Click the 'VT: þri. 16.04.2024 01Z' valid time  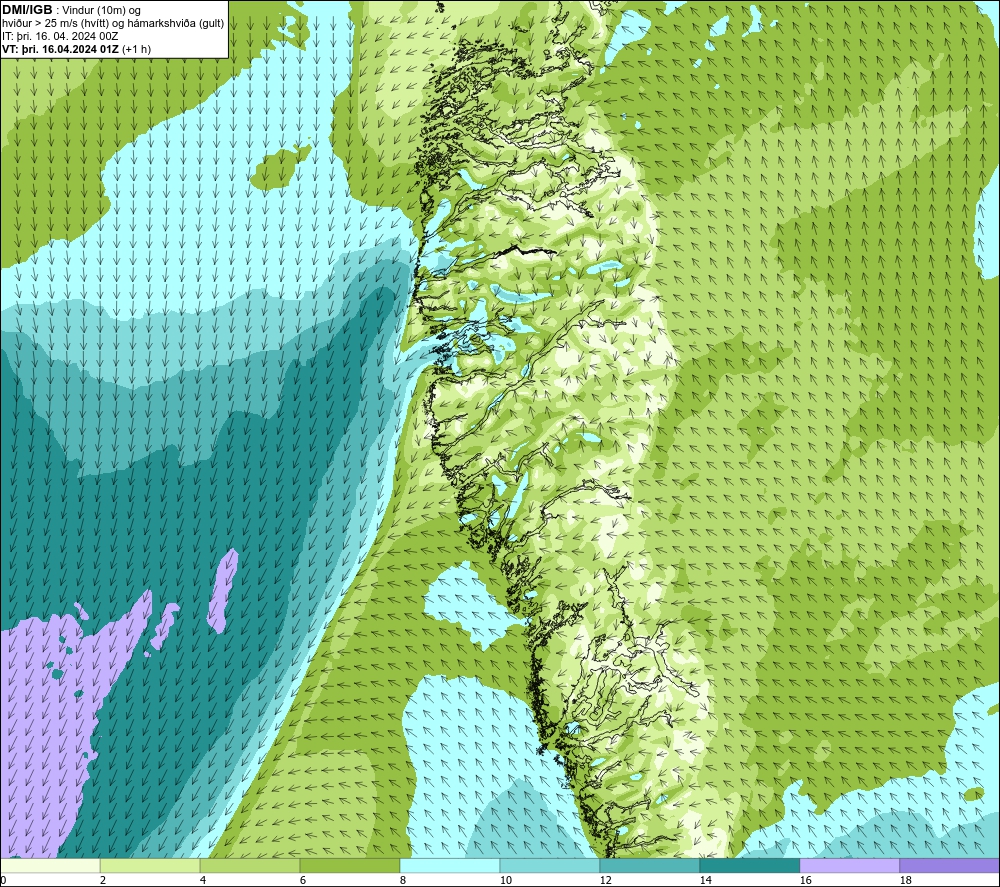pyautogui.click(x=60, y=49)
